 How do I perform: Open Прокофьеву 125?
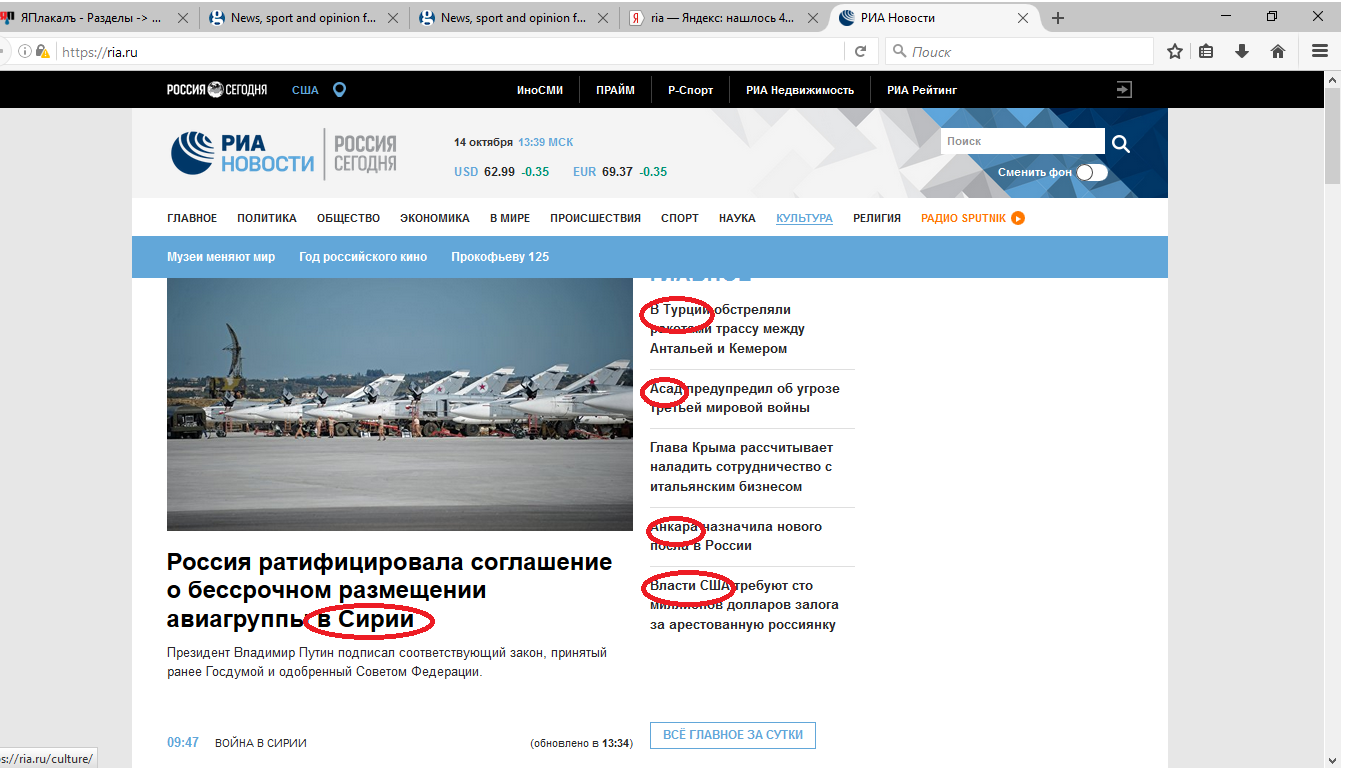(x=500, y=257)
